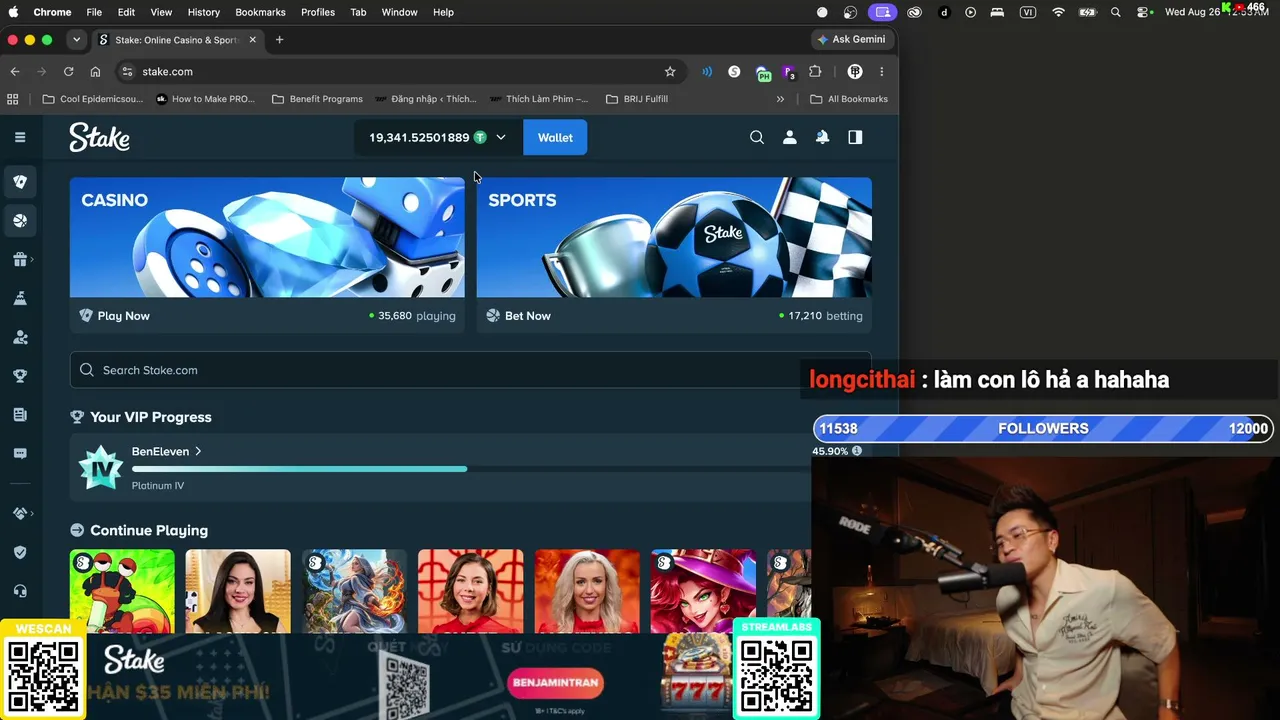
Task: Open Chrome's apps grid in bookmarks bar
Action: click(x=13, y=99)
